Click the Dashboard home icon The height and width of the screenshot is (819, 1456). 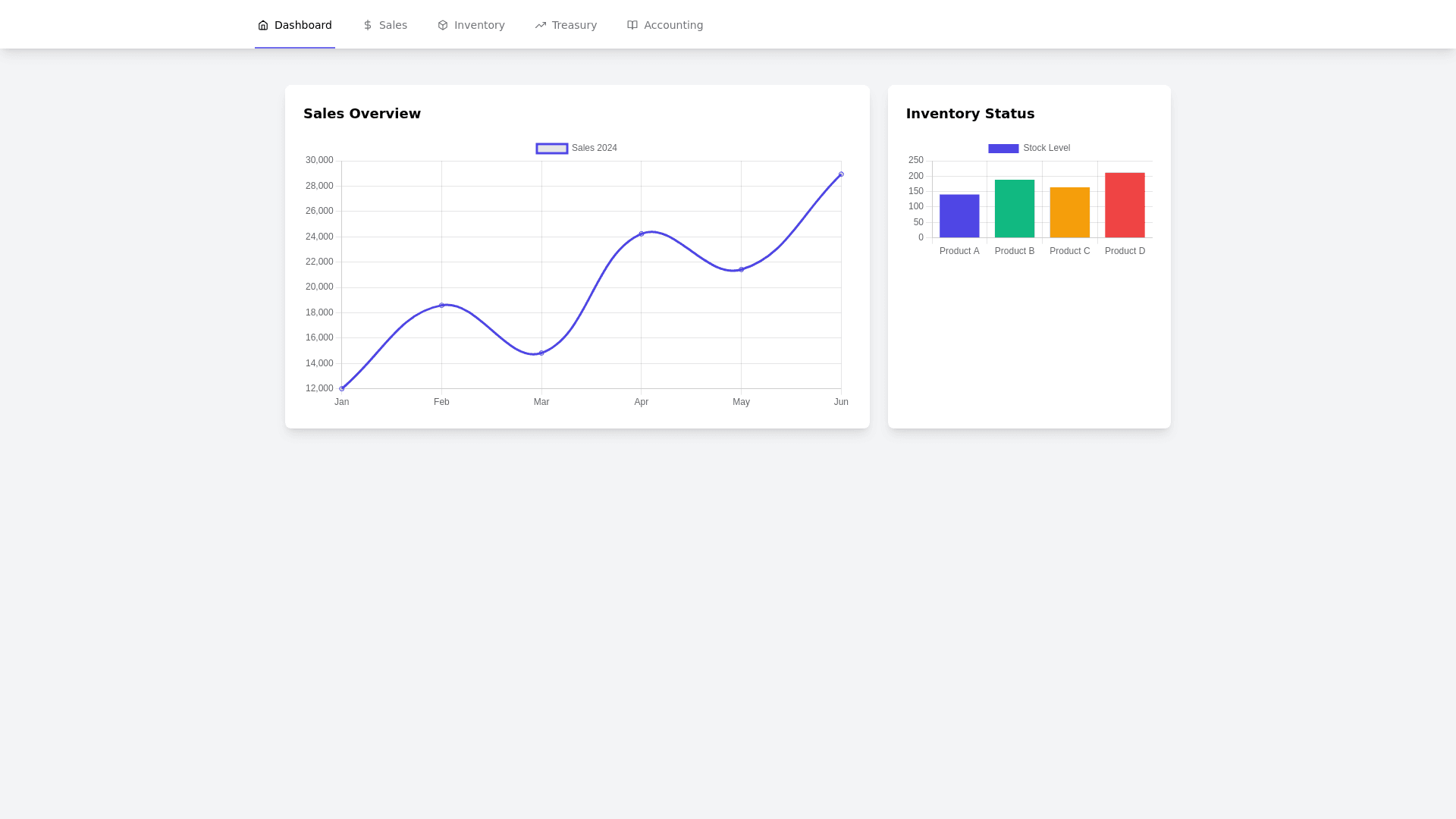[263, 25]
